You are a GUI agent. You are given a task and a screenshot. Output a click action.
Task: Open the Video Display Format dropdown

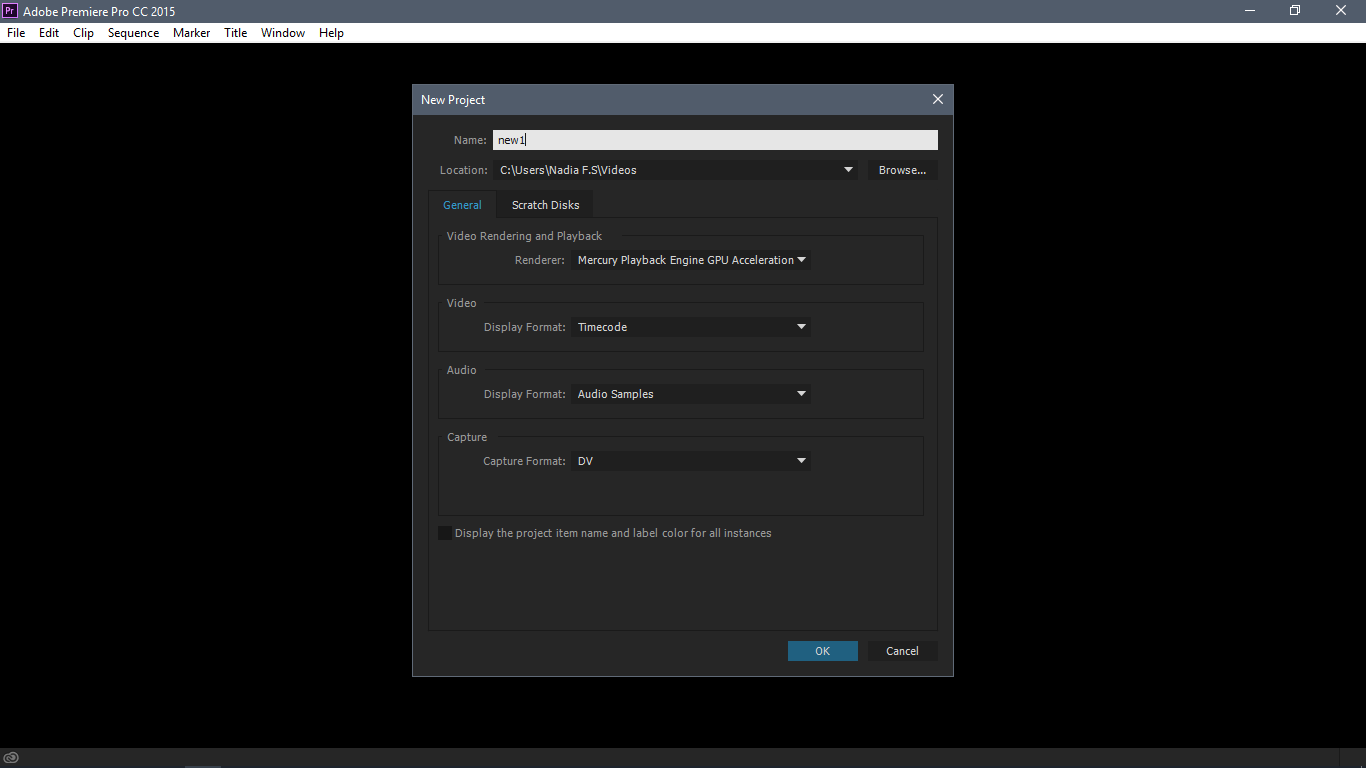pyautogui.click(x=691, y=327)
